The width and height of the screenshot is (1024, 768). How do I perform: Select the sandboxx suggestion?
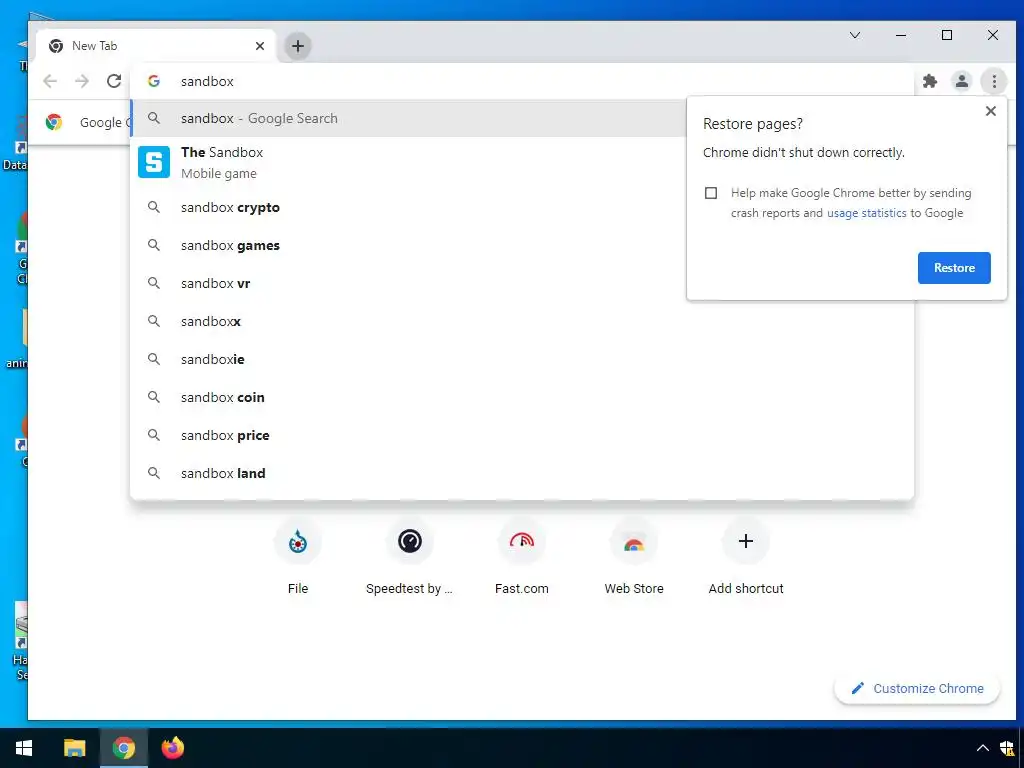pyautogui.click(x=522, y=321)
